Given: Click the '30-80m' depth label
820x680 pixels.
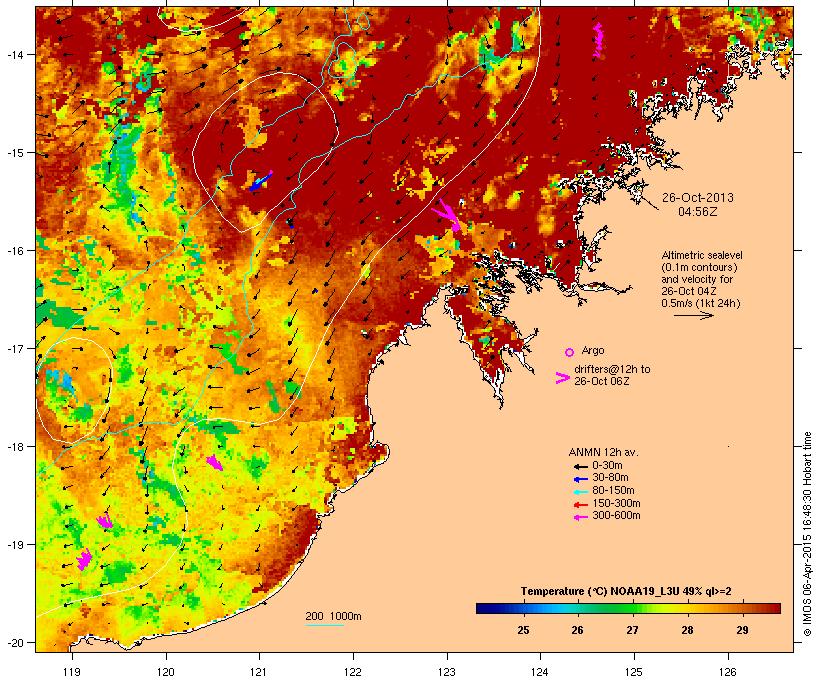Looking at the screenshot, I should (x=610, y=478).
